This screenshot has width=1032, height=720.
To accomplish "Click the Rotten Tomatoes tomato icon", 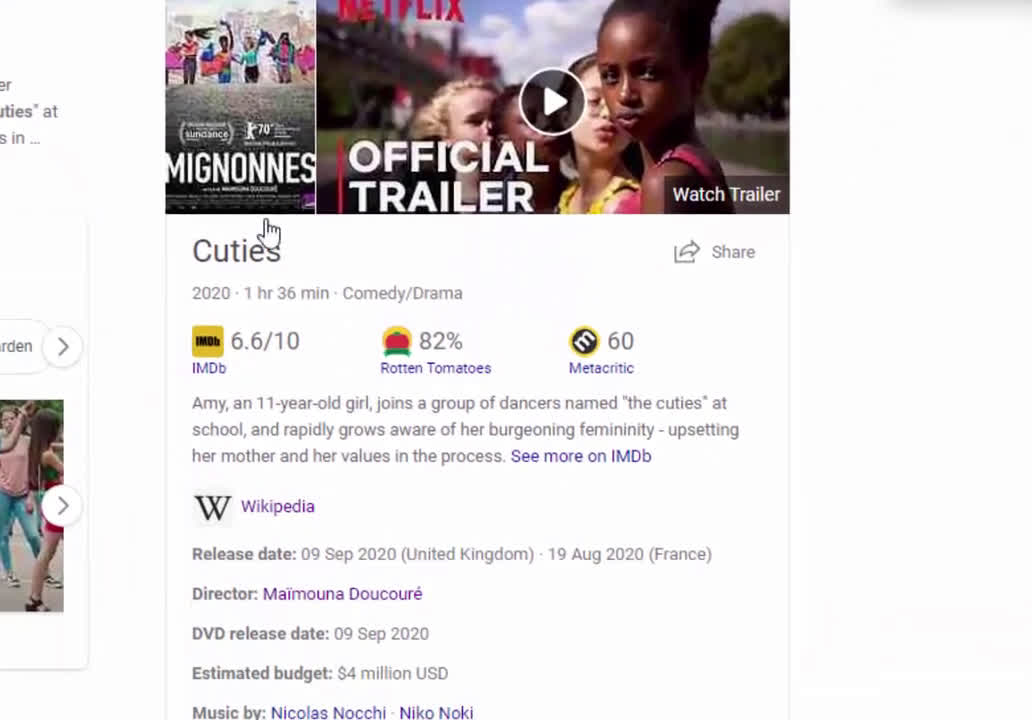I will click(397, 341).
